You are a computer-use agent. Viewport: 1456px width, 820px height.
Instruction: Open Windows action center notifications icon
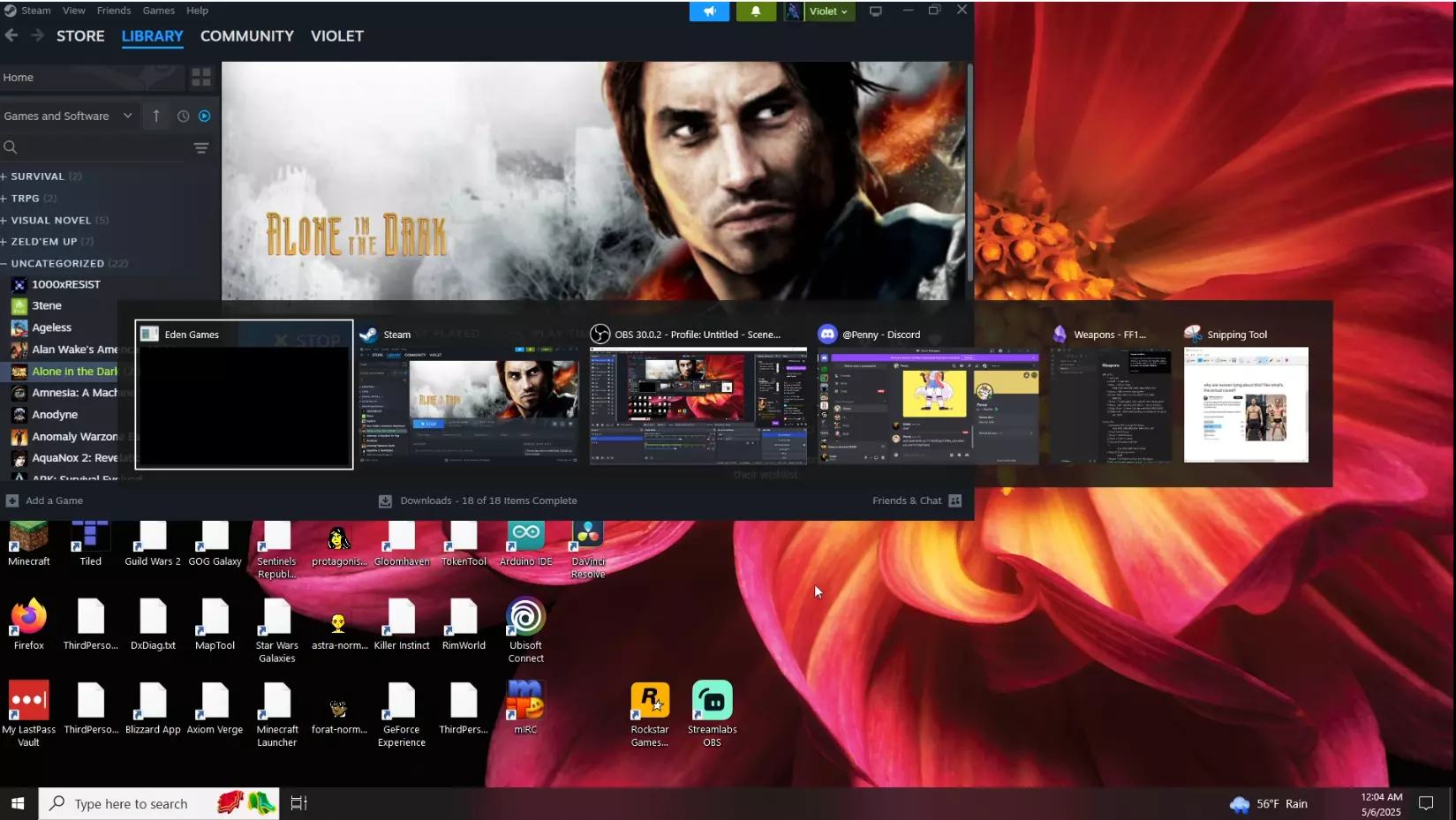click(1426, 803)
